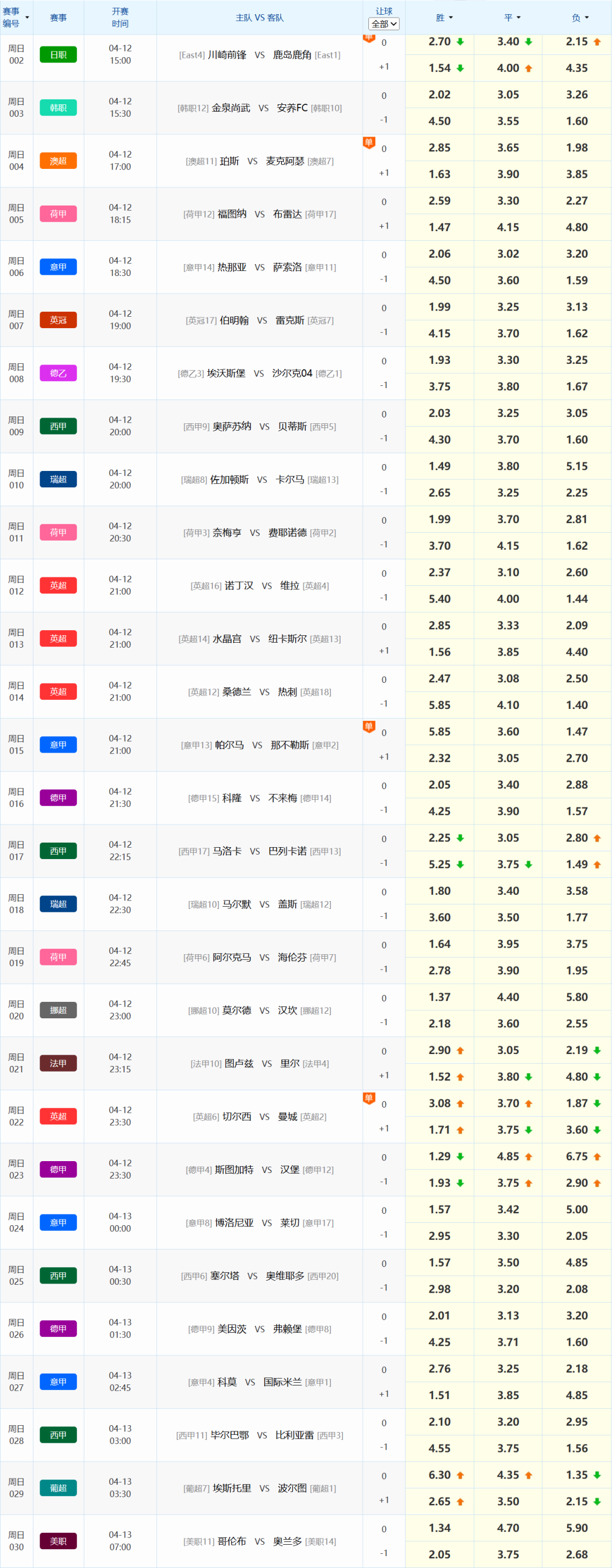Image resolution: width=612 pixels, height=1568 pixels.
Task: Open the 全部 handicap filter dropdown
Action: pos(384,24)
